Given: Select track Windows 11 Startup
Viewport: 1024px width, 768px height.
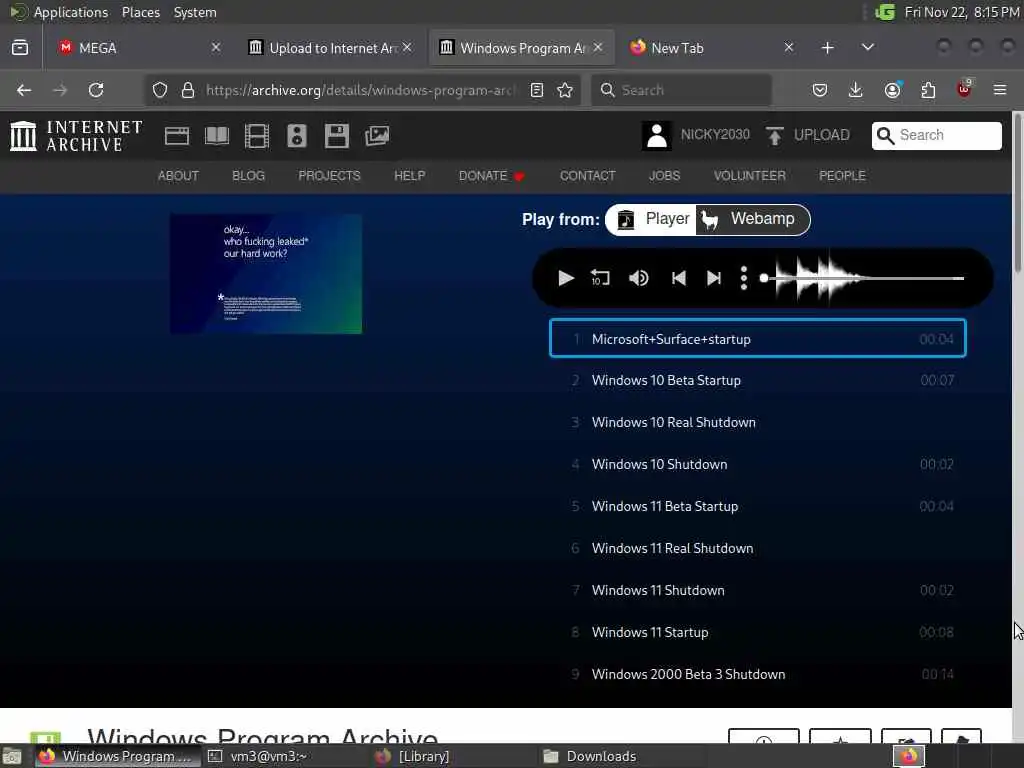Looking at the screenshot, I should (758, 632).
